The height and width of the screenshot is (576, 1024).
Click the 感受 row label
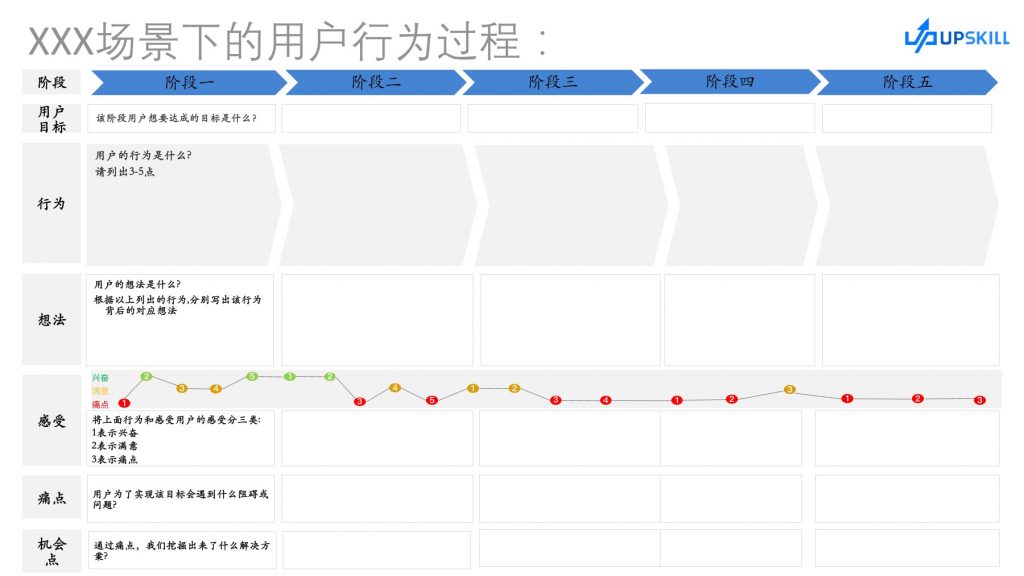[x=52, y=421]
